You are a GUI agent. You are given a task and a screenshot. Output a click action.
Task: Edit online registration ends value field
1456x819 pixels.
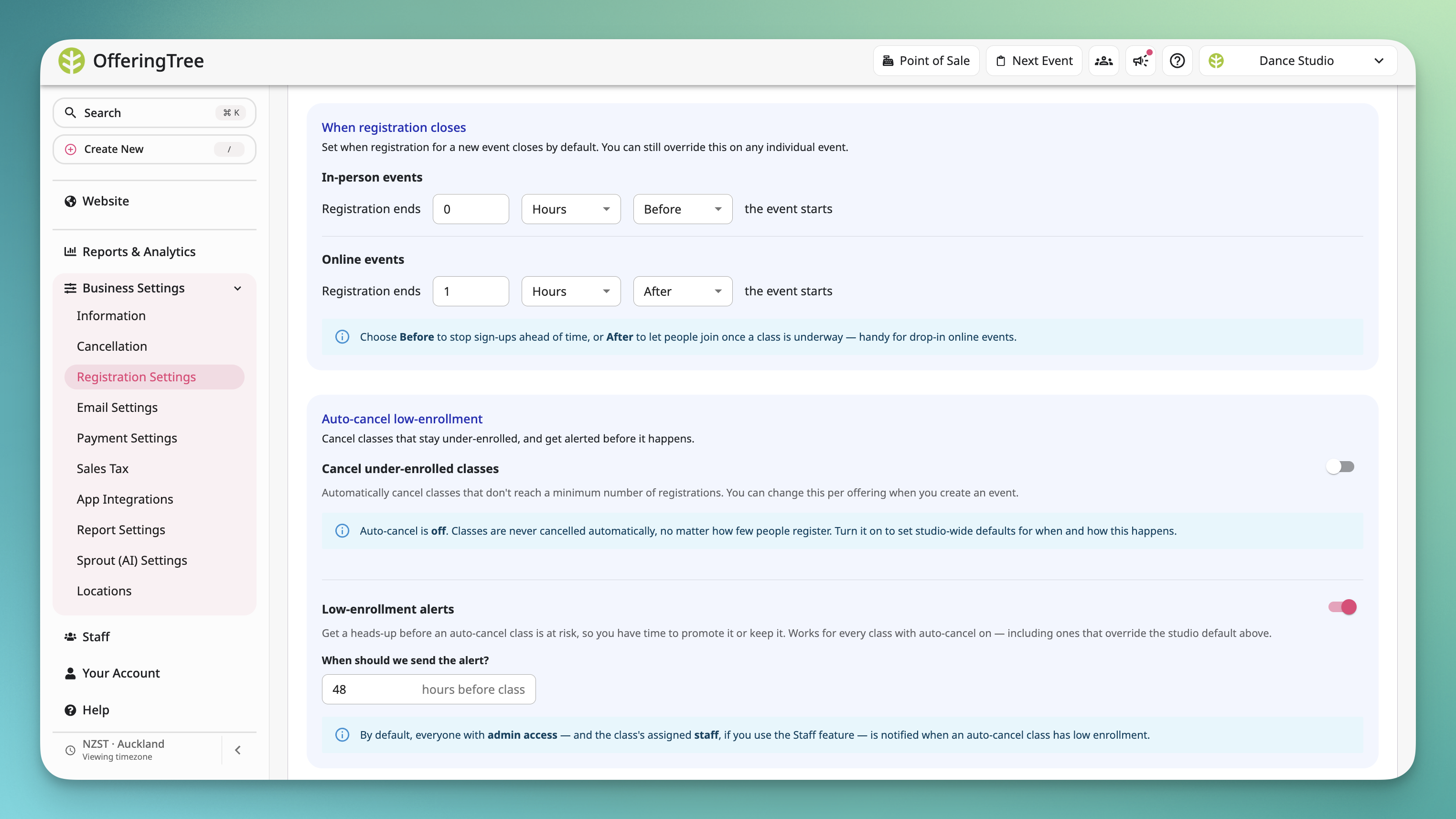click(471, 291)
